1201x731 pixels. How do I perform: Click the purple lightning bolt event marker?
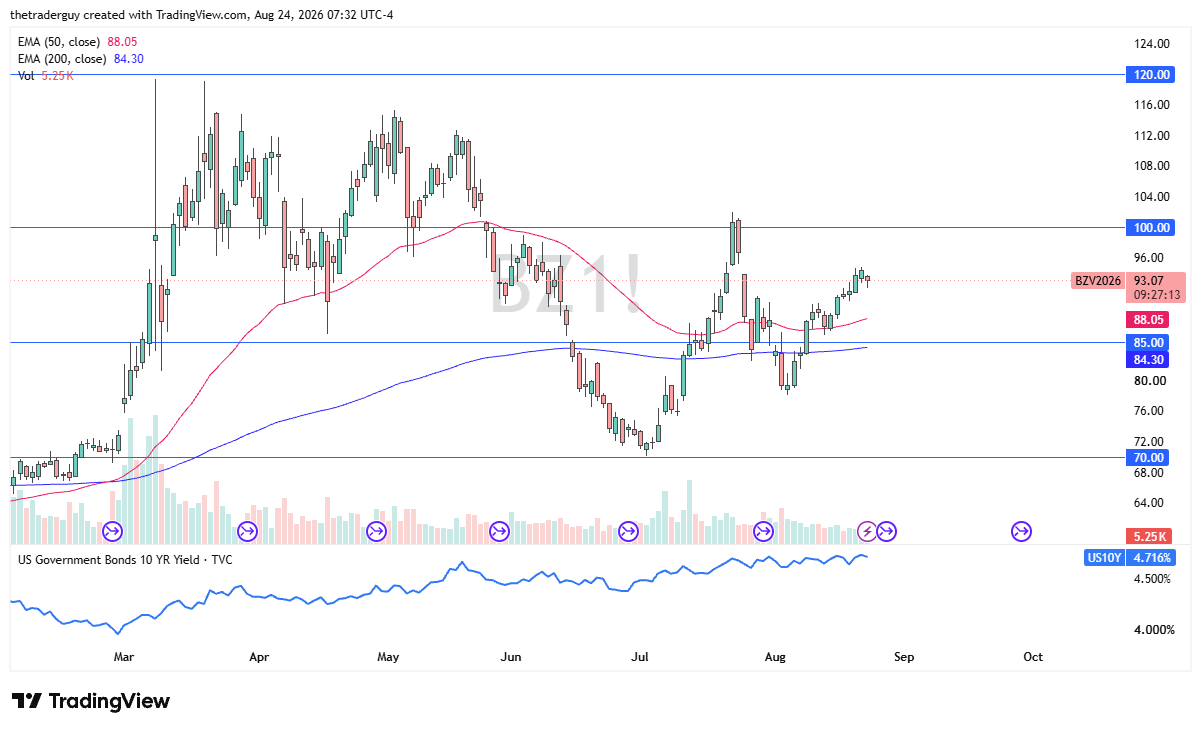868,531
